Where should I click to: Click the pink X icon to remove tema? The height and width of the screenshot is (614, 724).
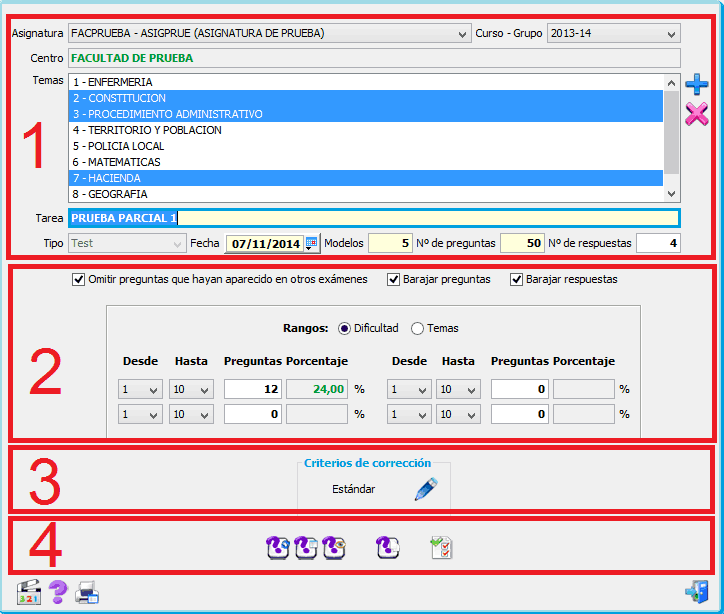click(697, 114)
